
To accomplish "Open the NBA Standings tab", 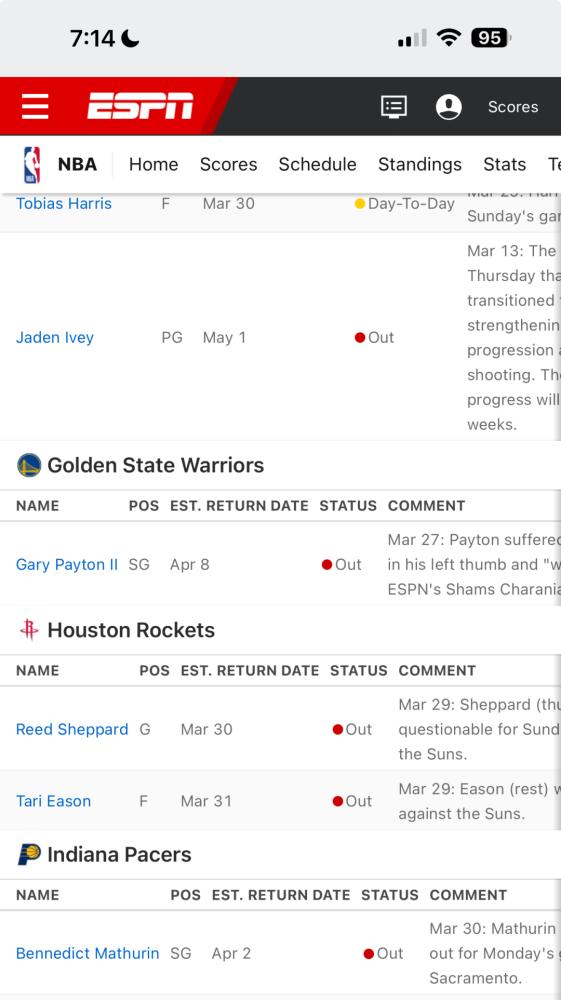I will (420, 165).
